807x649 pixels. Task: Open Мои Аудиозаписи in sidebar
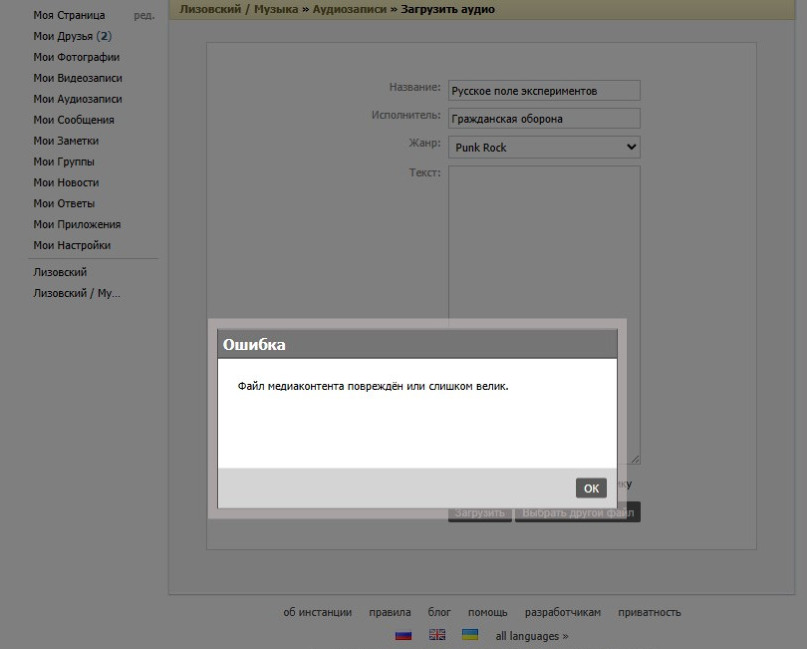click(78, 99)
